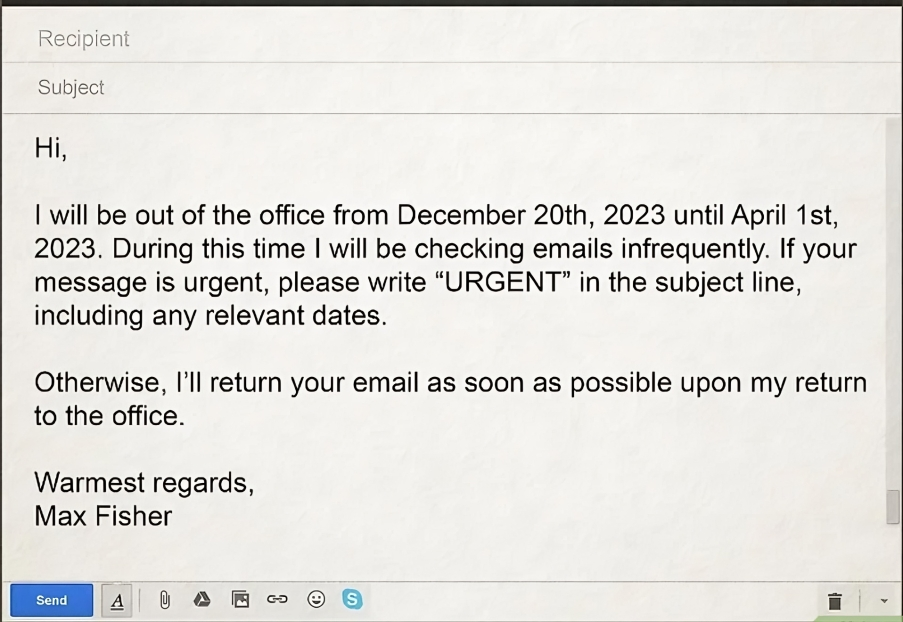Click the word "URGENT" in the message
This screenshot has width=903, height=622.
(503, 282)
